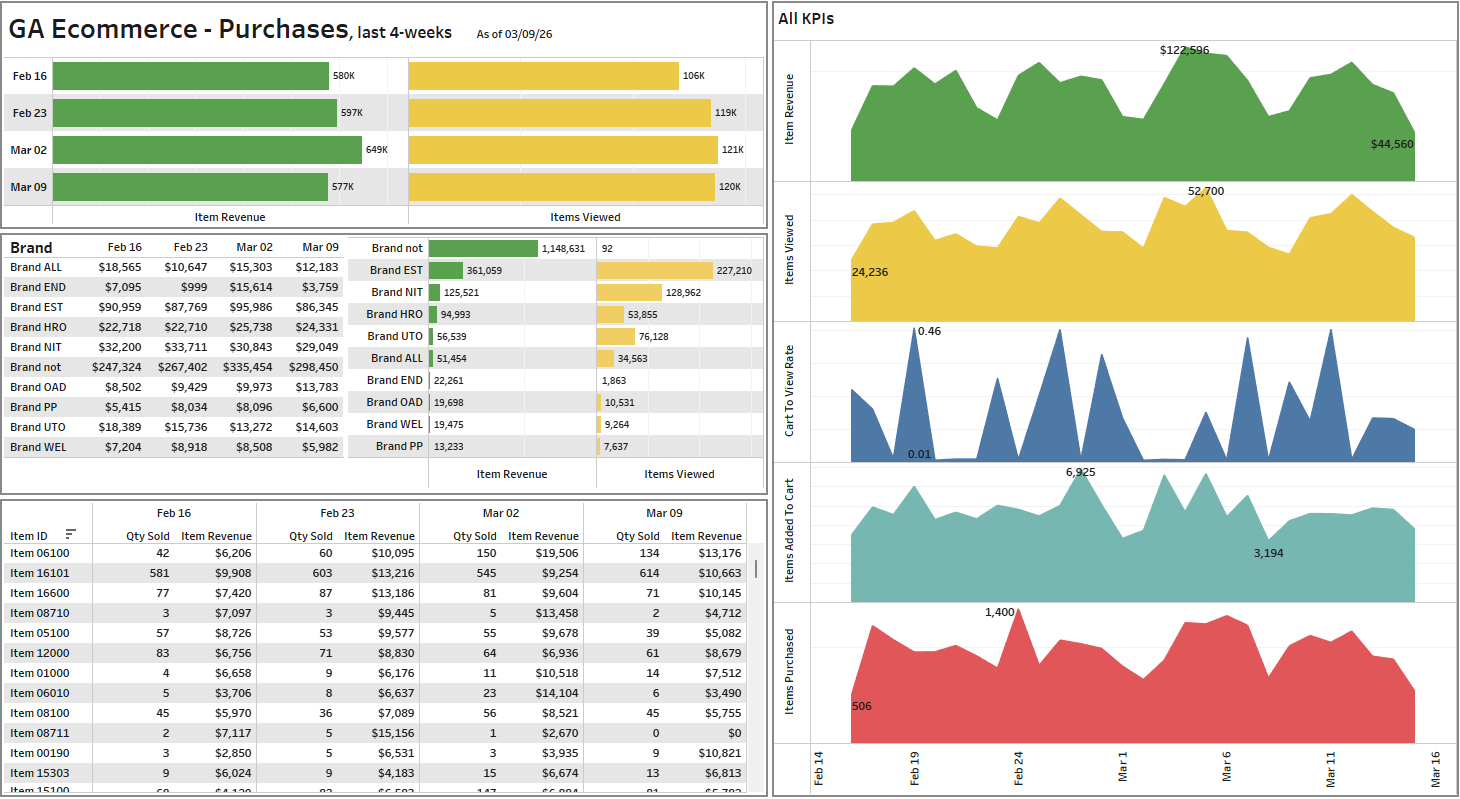
Task: Click the Brand EST green bar labeled 361,059
Action: pos(446,270)
